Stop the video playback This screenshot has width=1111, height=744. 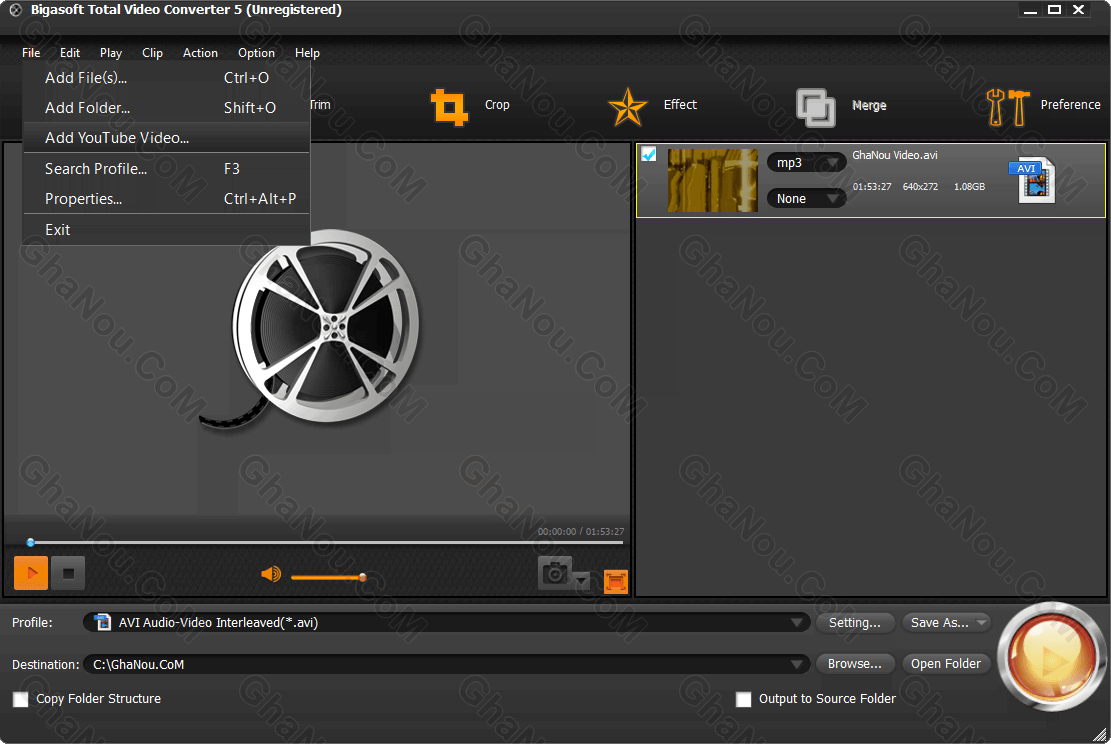coord(68,573)
